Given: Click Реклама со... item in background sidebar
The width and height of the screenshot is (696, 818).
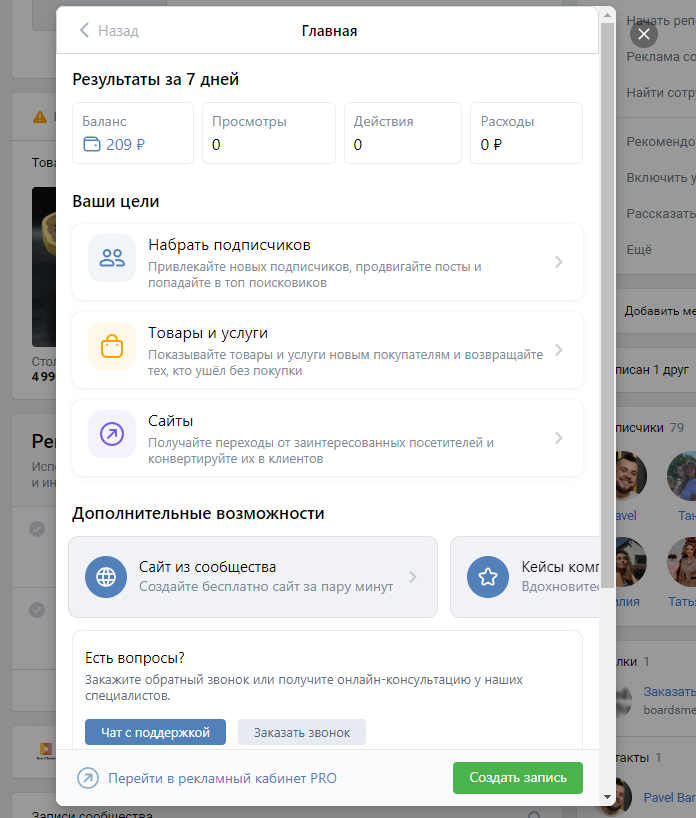Looking at the screenshot, I should coord(661,56).
